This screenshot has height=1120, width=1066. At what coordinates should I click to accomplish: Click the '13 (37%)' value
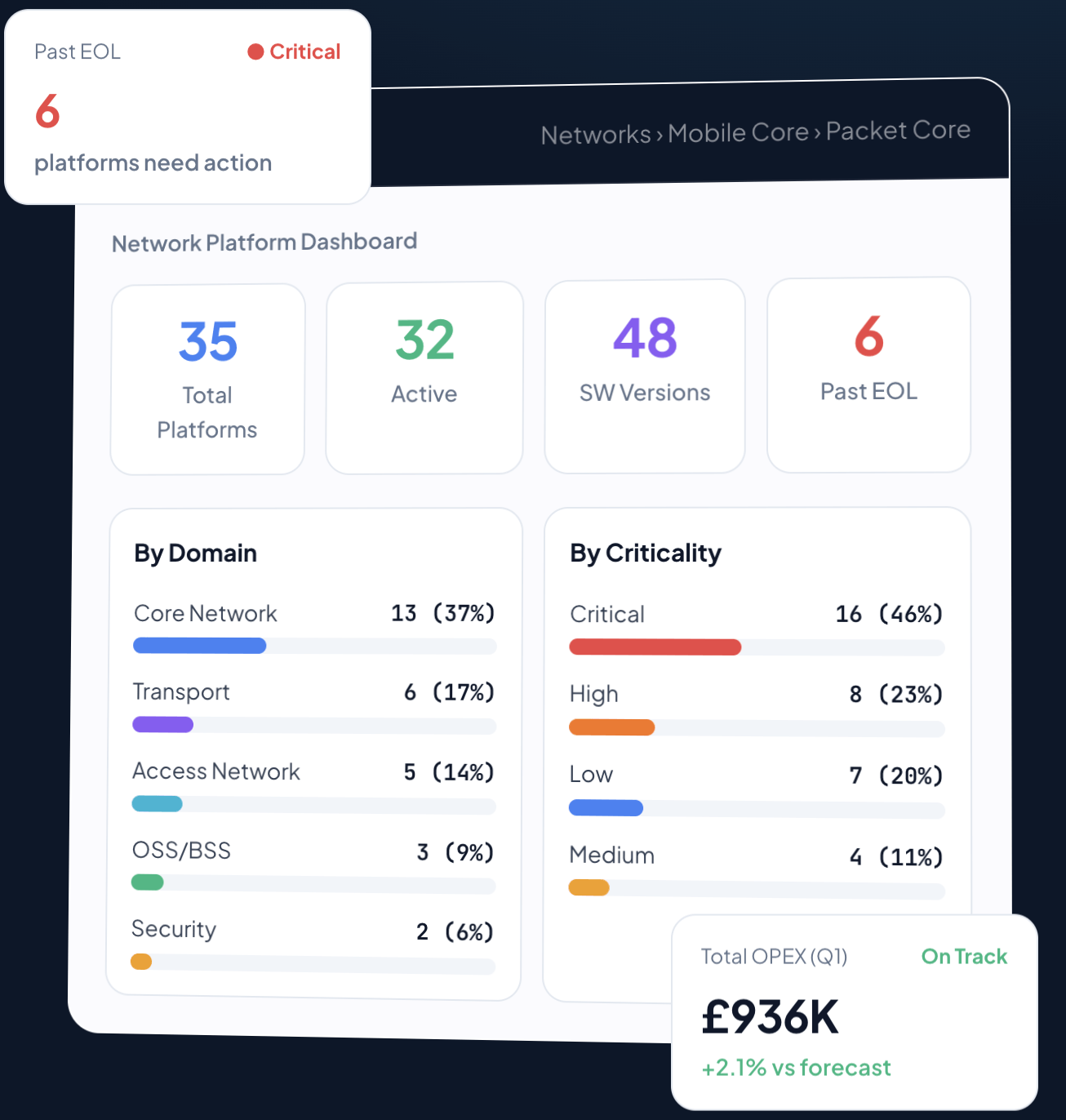(443, 613)
